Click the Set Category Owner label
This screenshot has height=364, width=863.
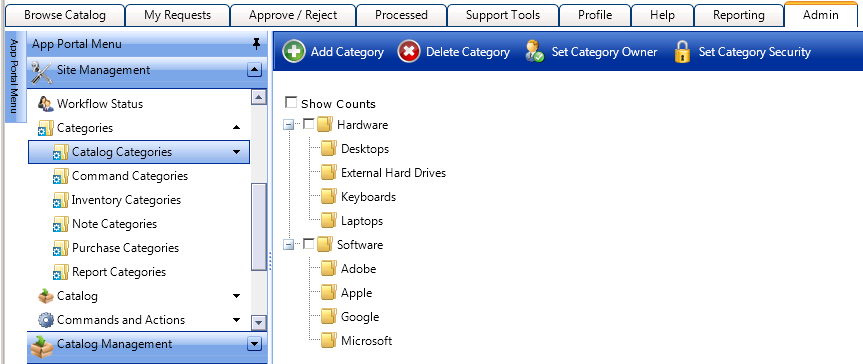604,52
